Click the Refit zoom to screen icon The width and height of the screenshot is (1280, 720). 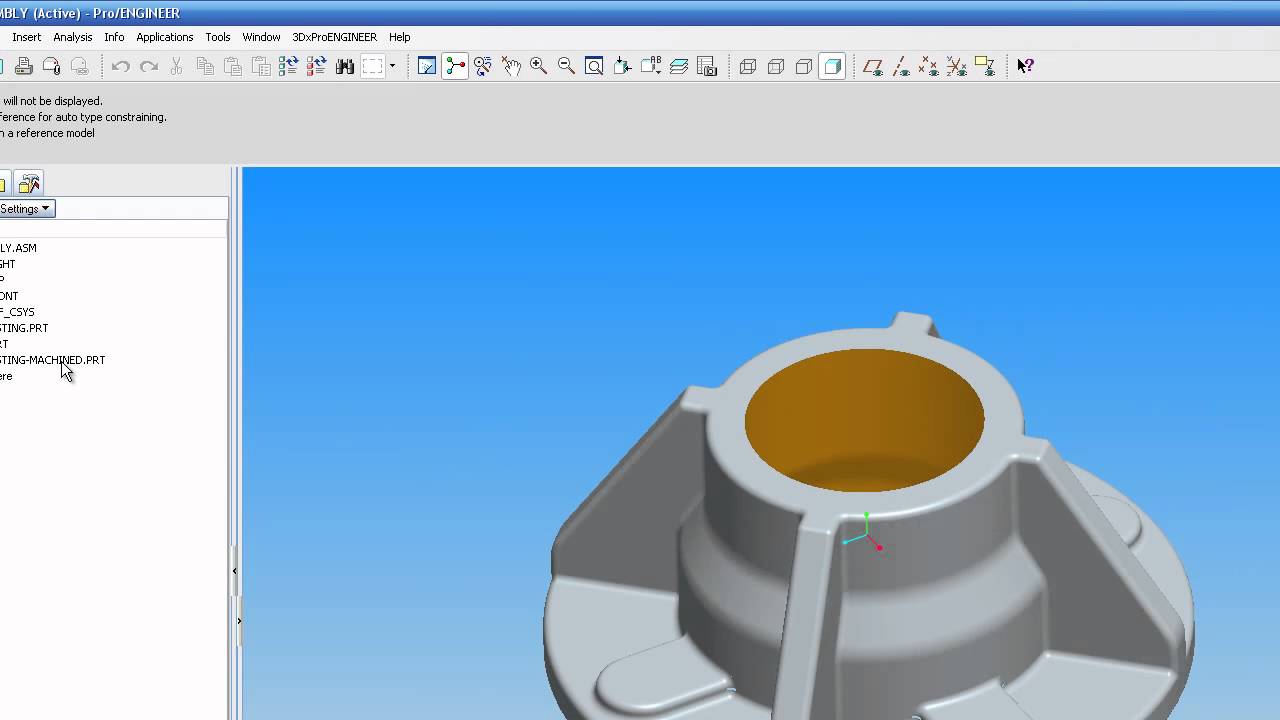[x=594, y=66]
